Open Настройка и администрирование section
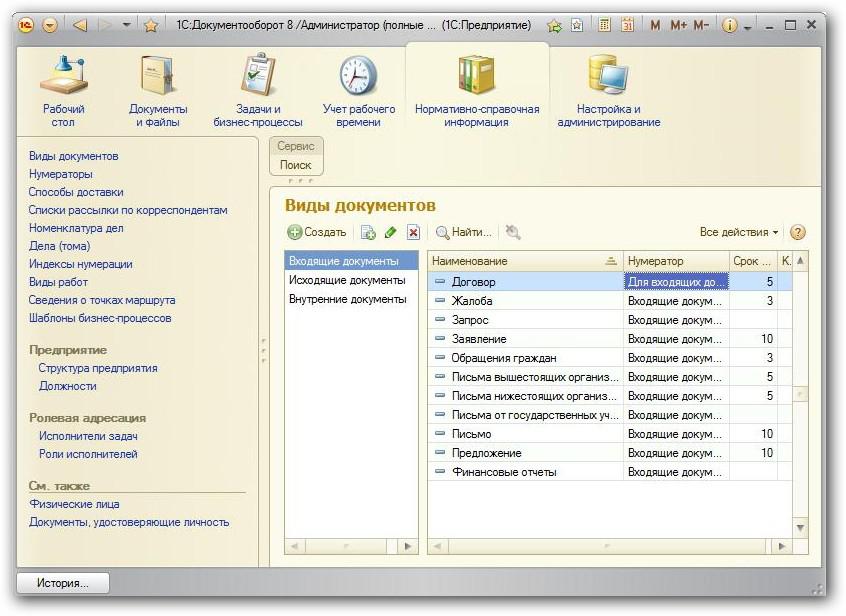Screen dimensions: 846x616 609,91
